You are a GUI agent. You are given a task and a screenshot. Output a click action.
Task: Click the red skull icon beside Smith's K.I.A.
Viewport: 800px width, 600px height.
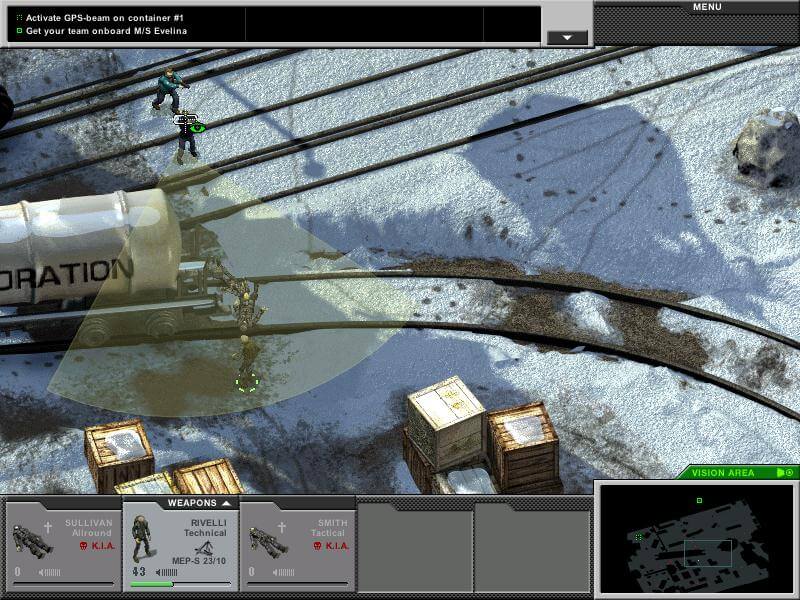(x=317, y=546)
